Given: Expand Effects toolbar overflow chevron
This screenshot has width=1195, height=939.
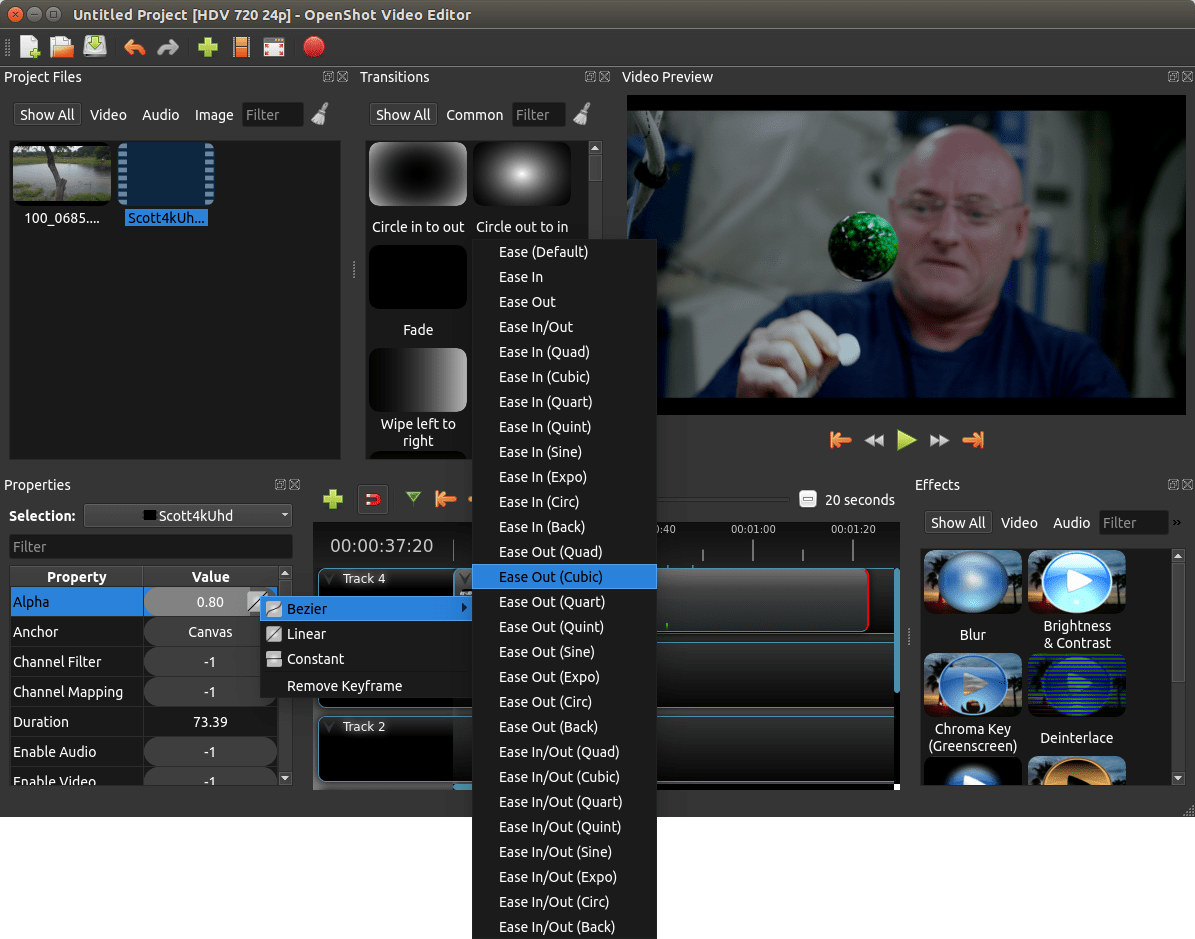Looking at the screenshot, I should (1177, 523).
